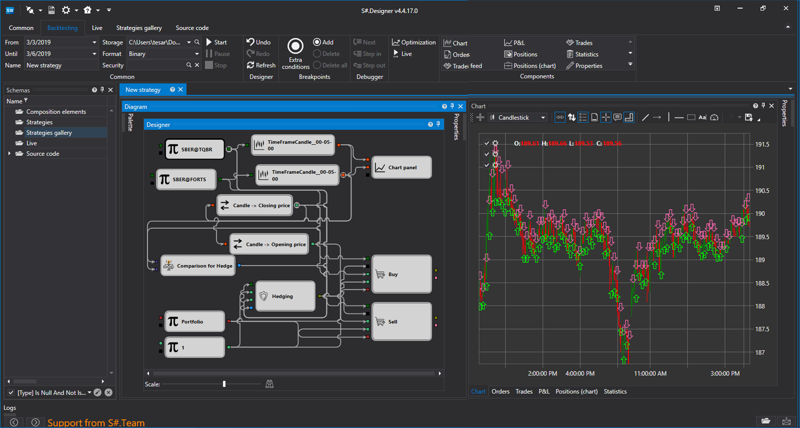The image size is (800, 428).
Task: Open the From date picker dropdown
Action: pos(92,43)
